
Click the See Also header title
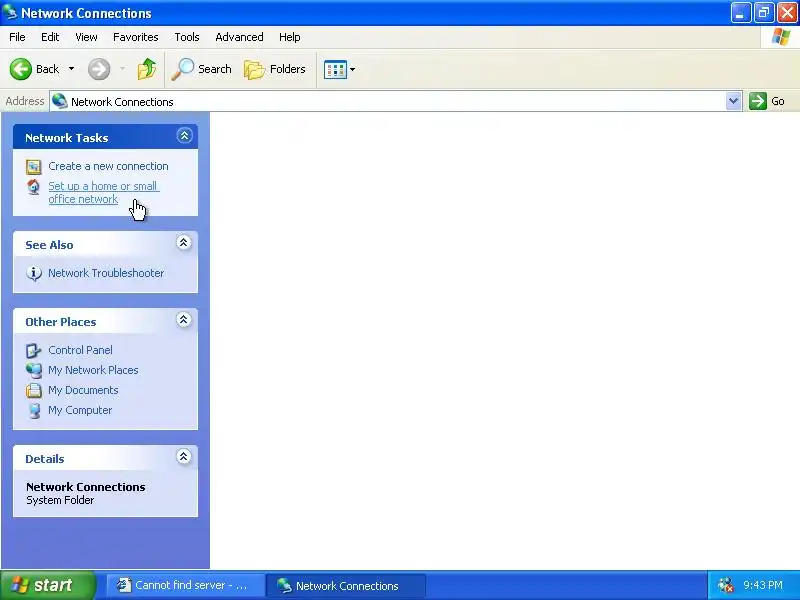(49, 245)
